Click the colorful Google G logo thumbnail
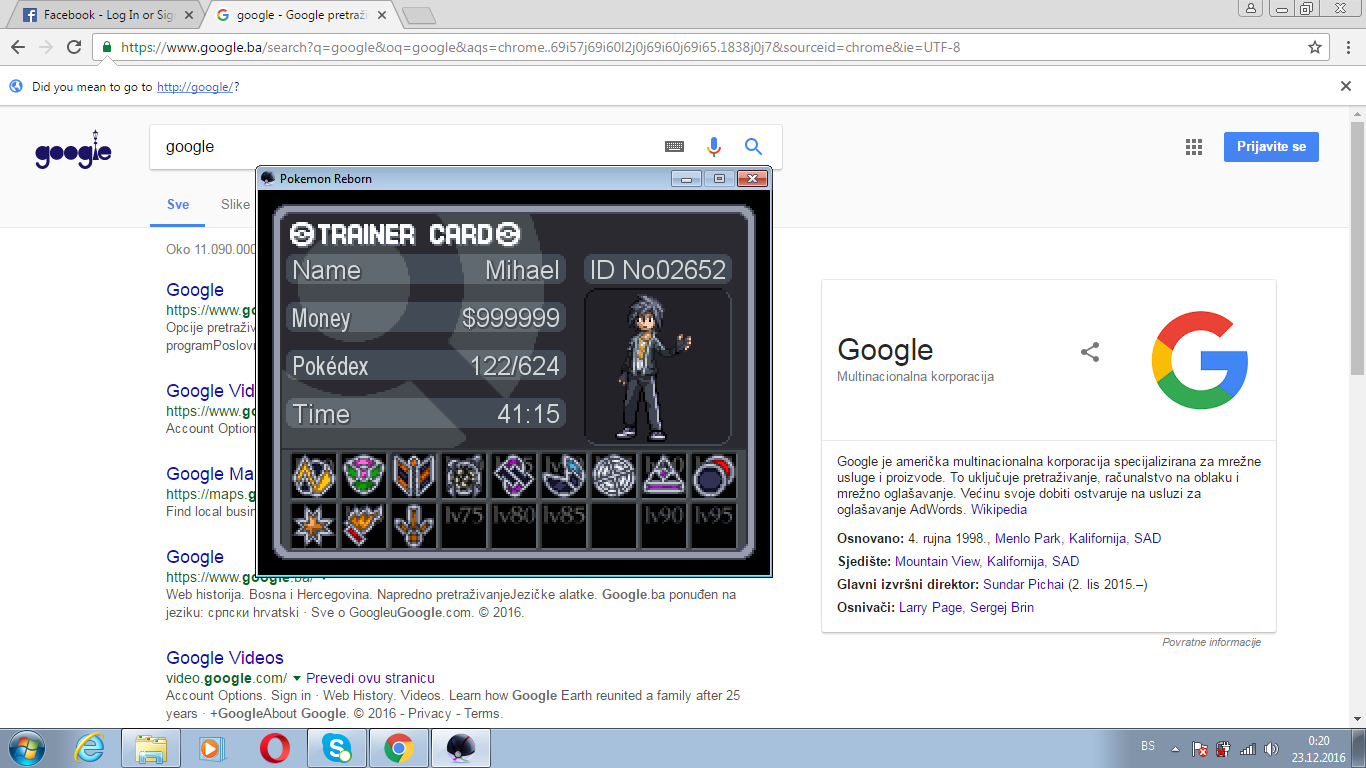The image size is (1366, 768). pyautogui.click(x=1200, y=360)
